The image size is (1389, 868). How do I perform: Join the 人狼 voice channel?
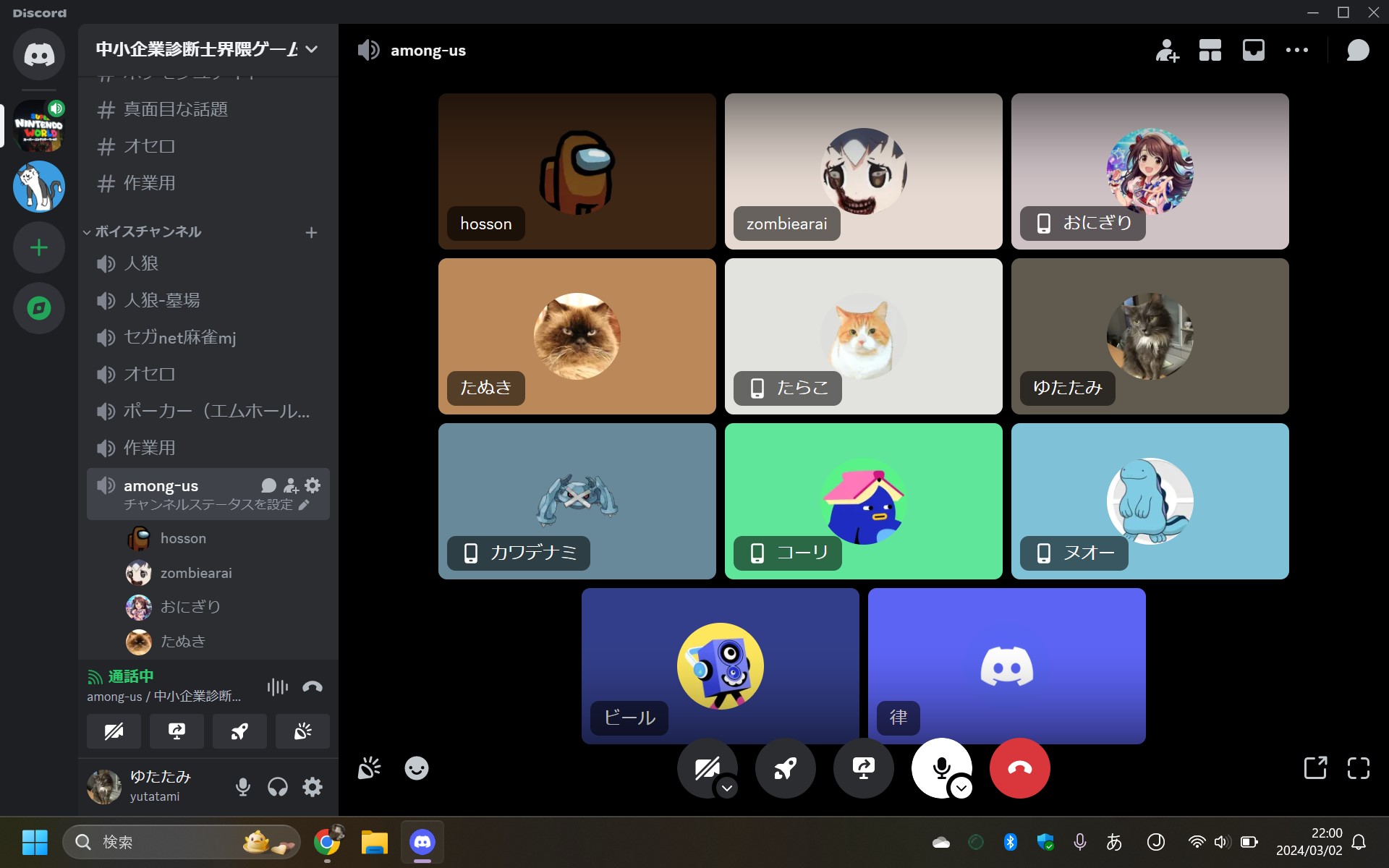208,263
